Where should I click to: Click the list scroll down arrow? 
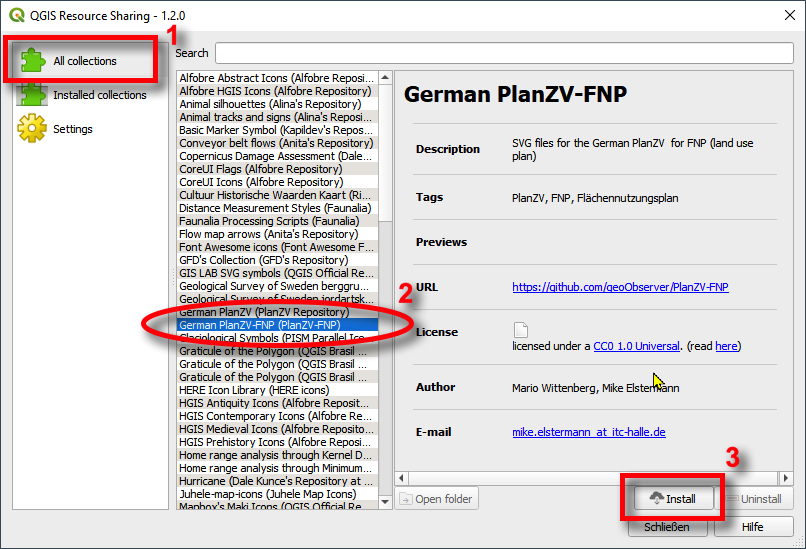385,501
